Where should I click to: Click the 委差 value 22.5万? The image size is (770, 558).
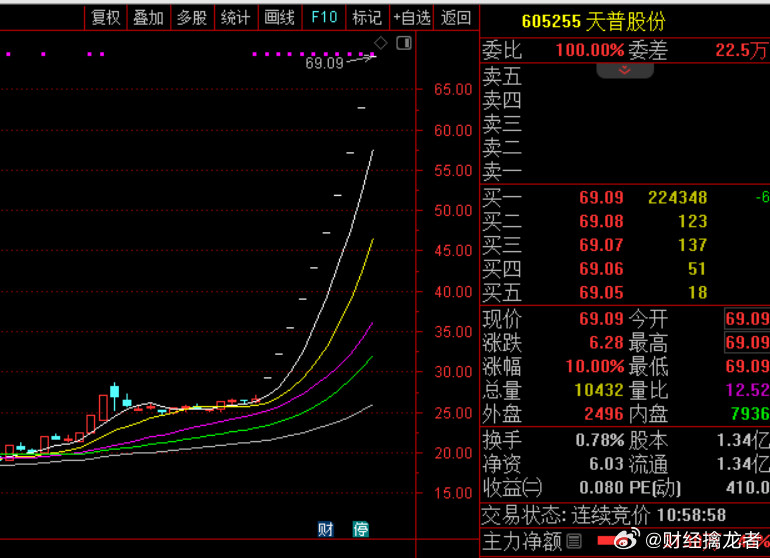click(742, 50)
